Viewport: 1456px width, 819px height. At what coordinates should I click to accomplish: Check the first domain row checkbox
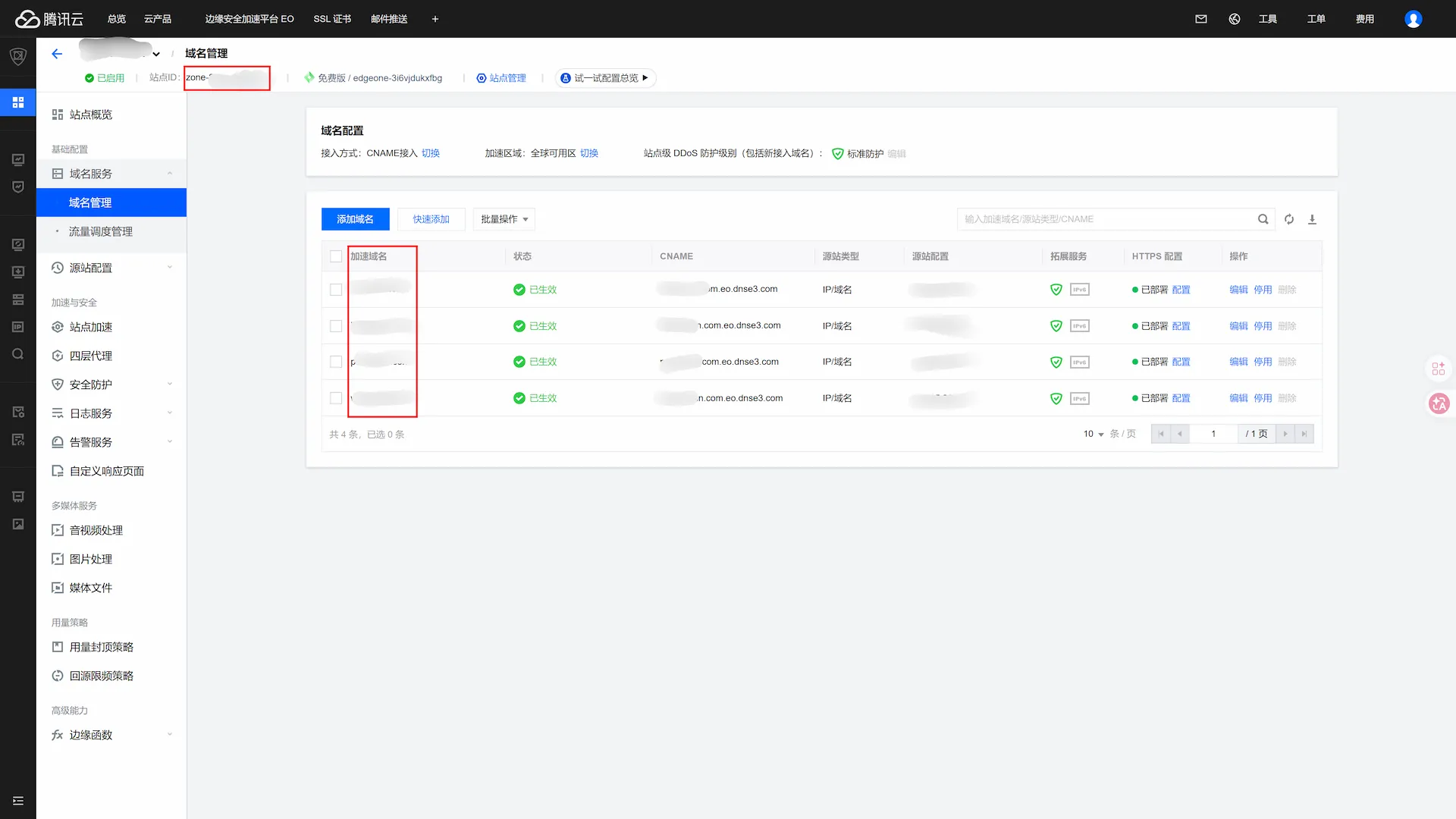[x=336, y=290]
